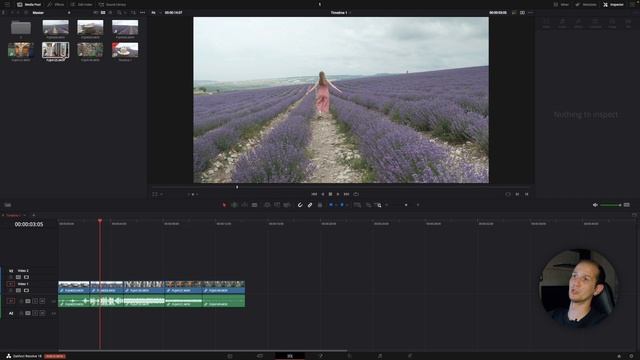Click the red timeline playhead handle
The height and width of the screenshot is (360, 640).
click(x=100, y=221)
